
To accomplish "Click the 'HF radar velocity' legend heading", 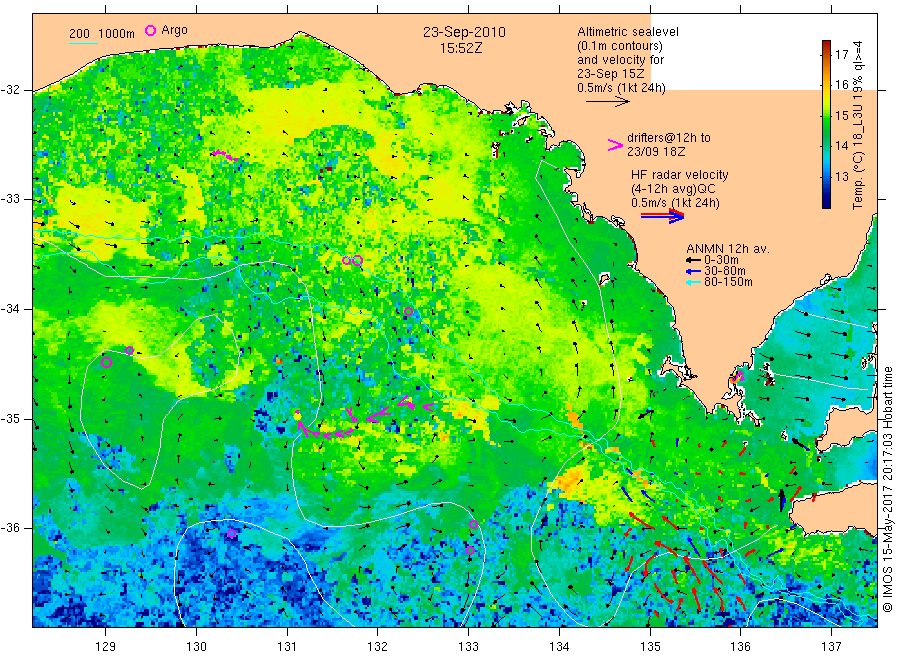I will pyautogui.click(x=680, y=175).
